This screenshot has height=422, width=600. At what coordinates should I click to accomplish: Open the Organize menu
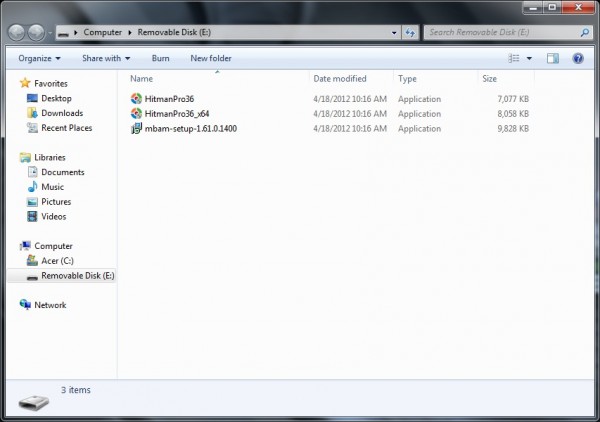[39, 58]
